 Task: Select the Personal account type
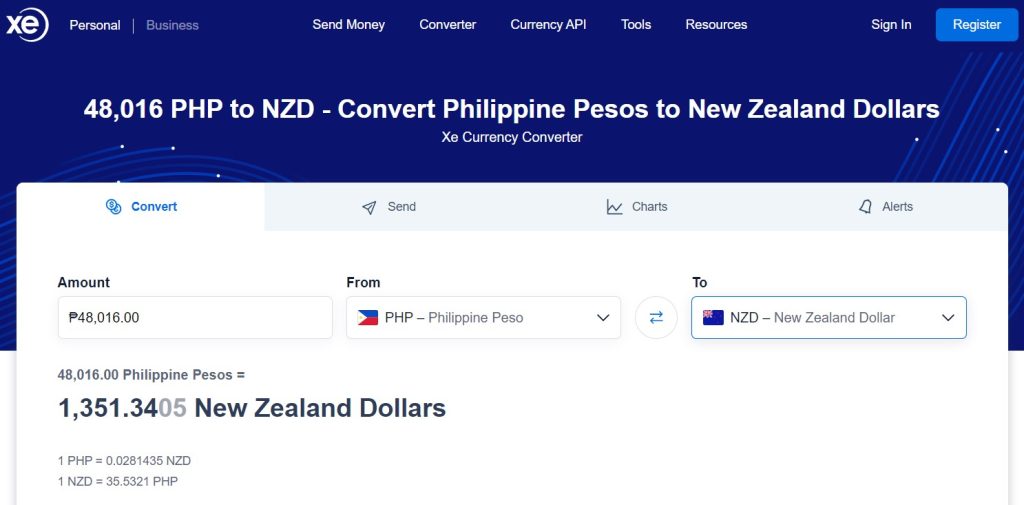click(x=95, y=25)
